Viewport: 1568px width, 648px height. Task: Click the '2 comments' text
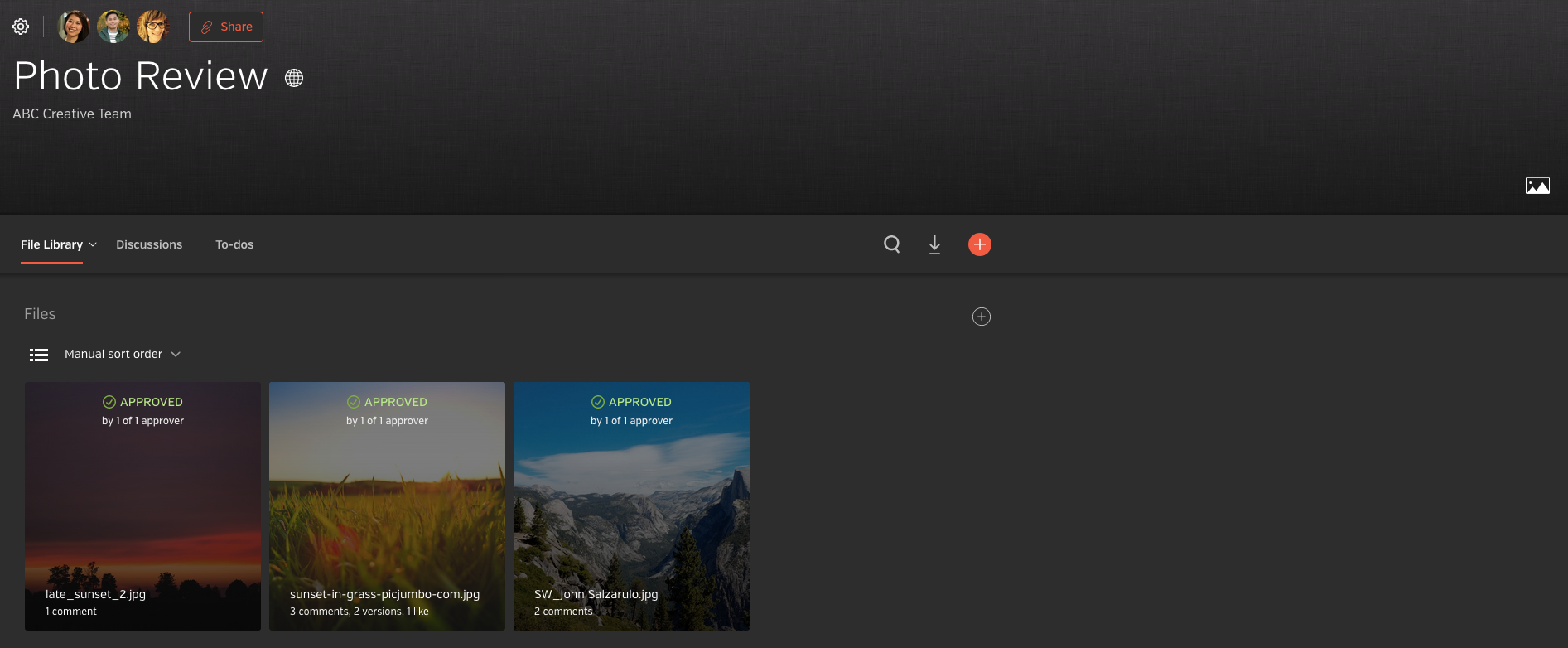563,612
